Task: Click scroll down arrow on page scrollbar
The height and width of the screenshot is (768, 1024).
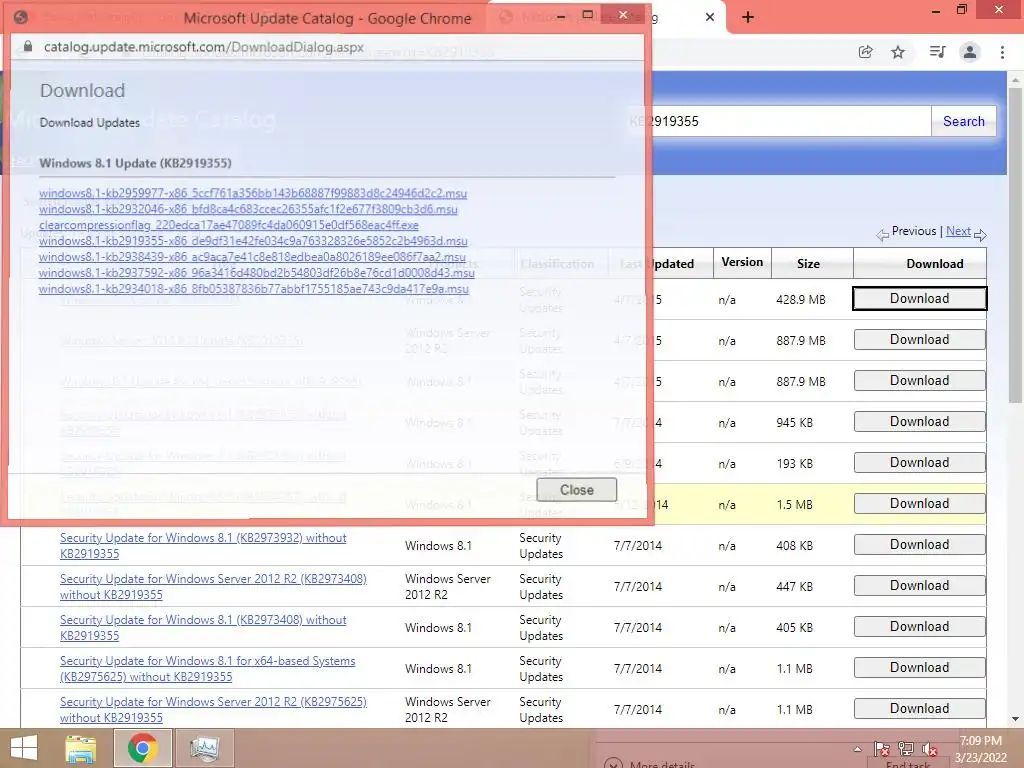Action: click(x=1016, y=719)
